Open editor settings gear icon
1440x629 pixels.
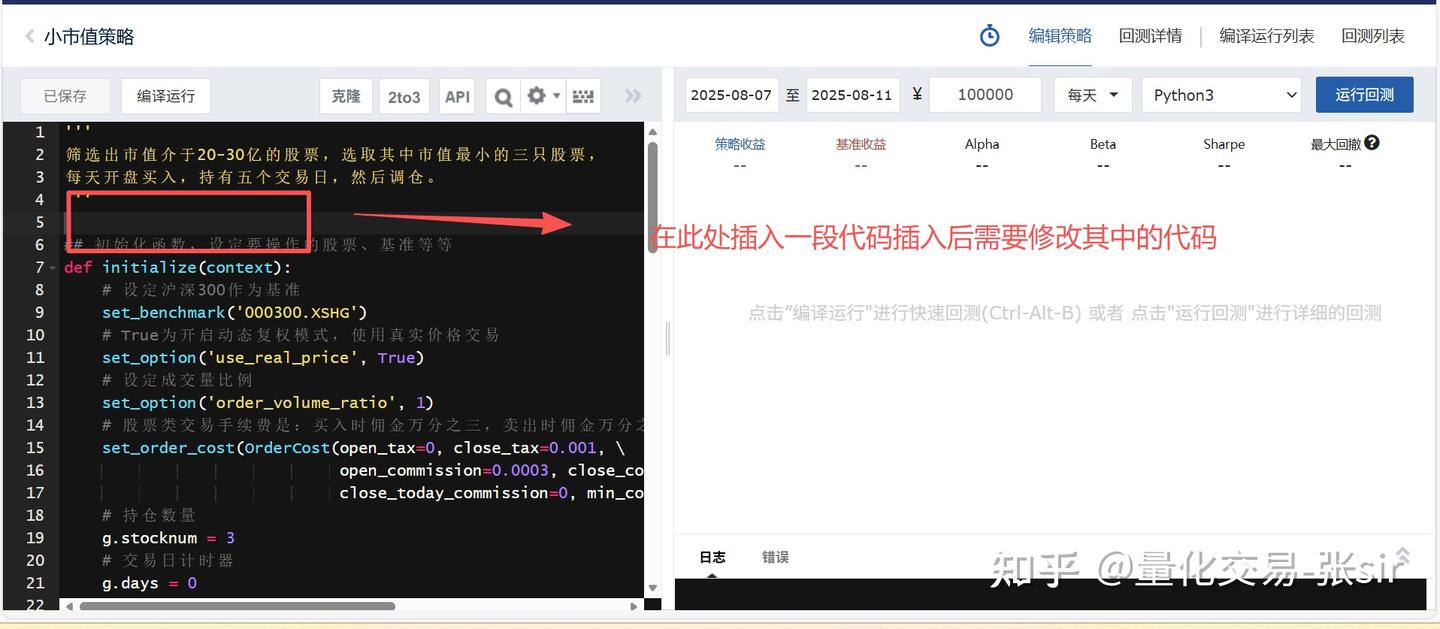[536, 95]
